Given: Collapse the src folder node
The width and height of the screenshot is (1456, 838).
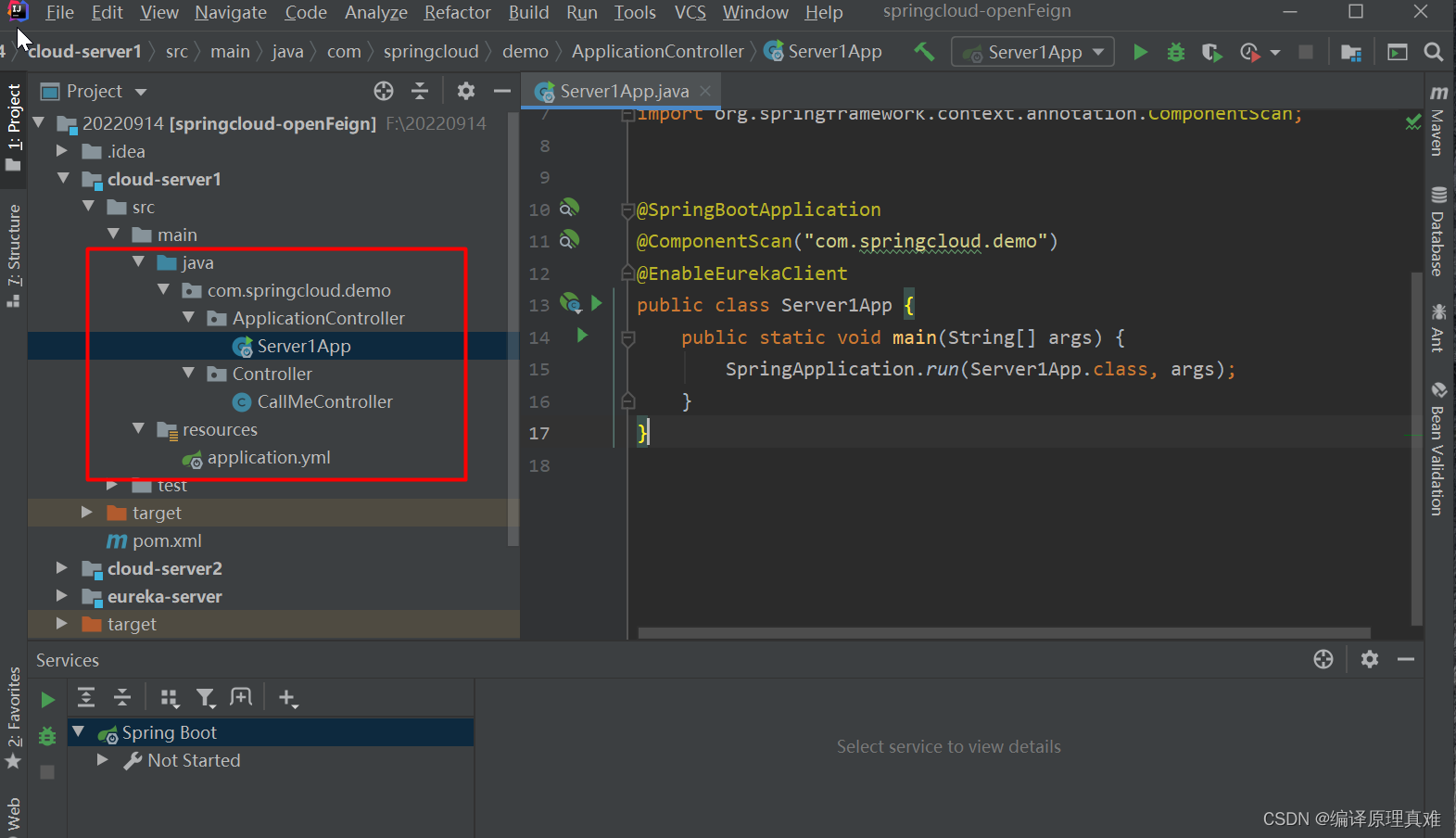Looking at the screenshot, I should click(88, 206).
